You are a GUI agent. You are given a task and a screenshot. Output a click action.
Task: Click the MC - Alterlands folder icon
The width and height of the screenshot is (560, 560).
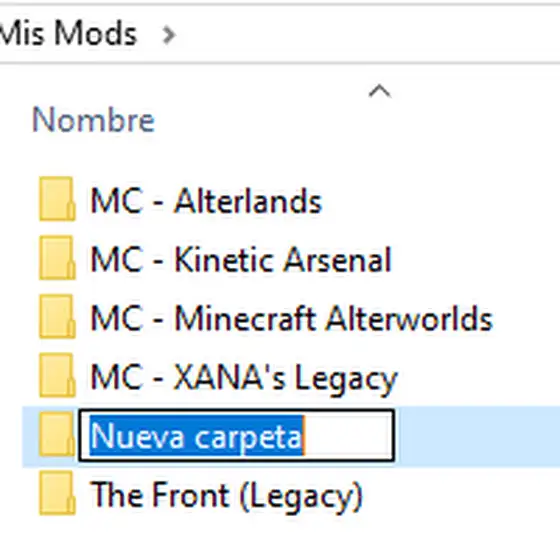click(x=57, y=199)
